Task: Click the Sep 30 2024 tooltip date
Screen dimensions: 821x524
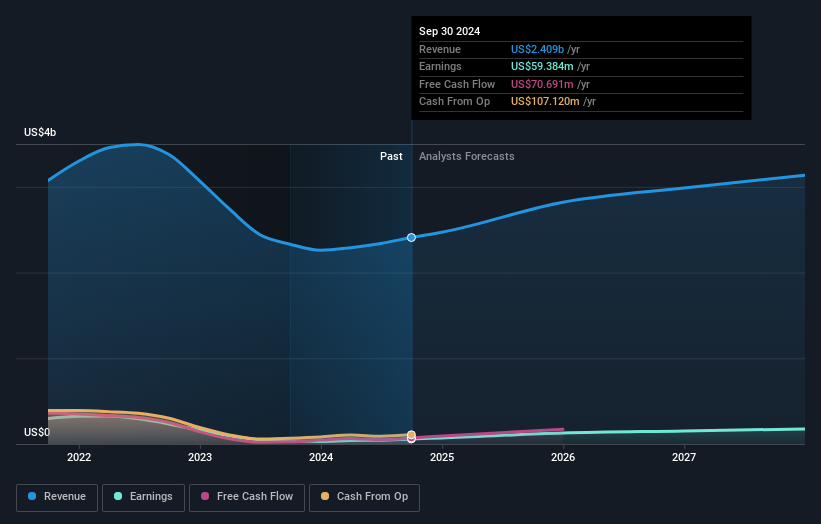Action: 449,31
